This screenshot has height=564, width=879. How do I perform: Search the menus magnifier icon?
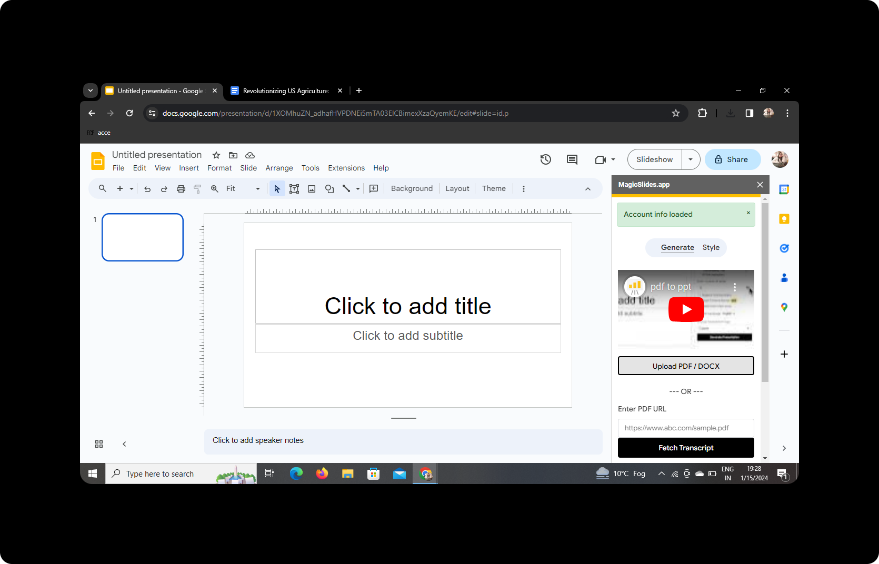coord(103,189)
